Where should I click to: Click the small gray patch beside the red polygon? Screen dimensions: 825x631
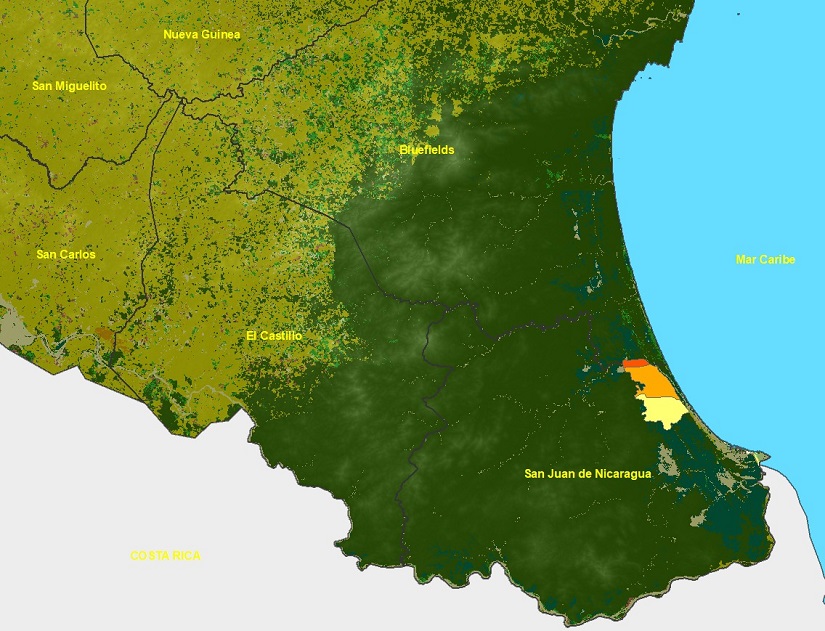[620, 368]
